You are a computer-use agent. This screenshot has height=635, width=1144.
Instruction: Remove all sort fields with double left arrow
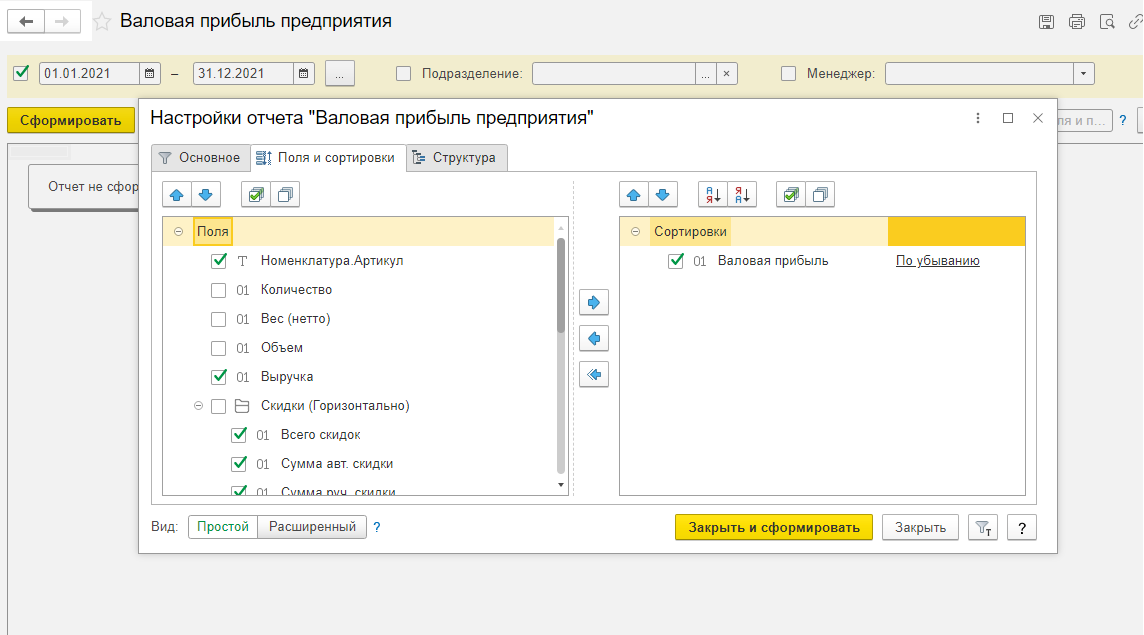tap(594, 375)
